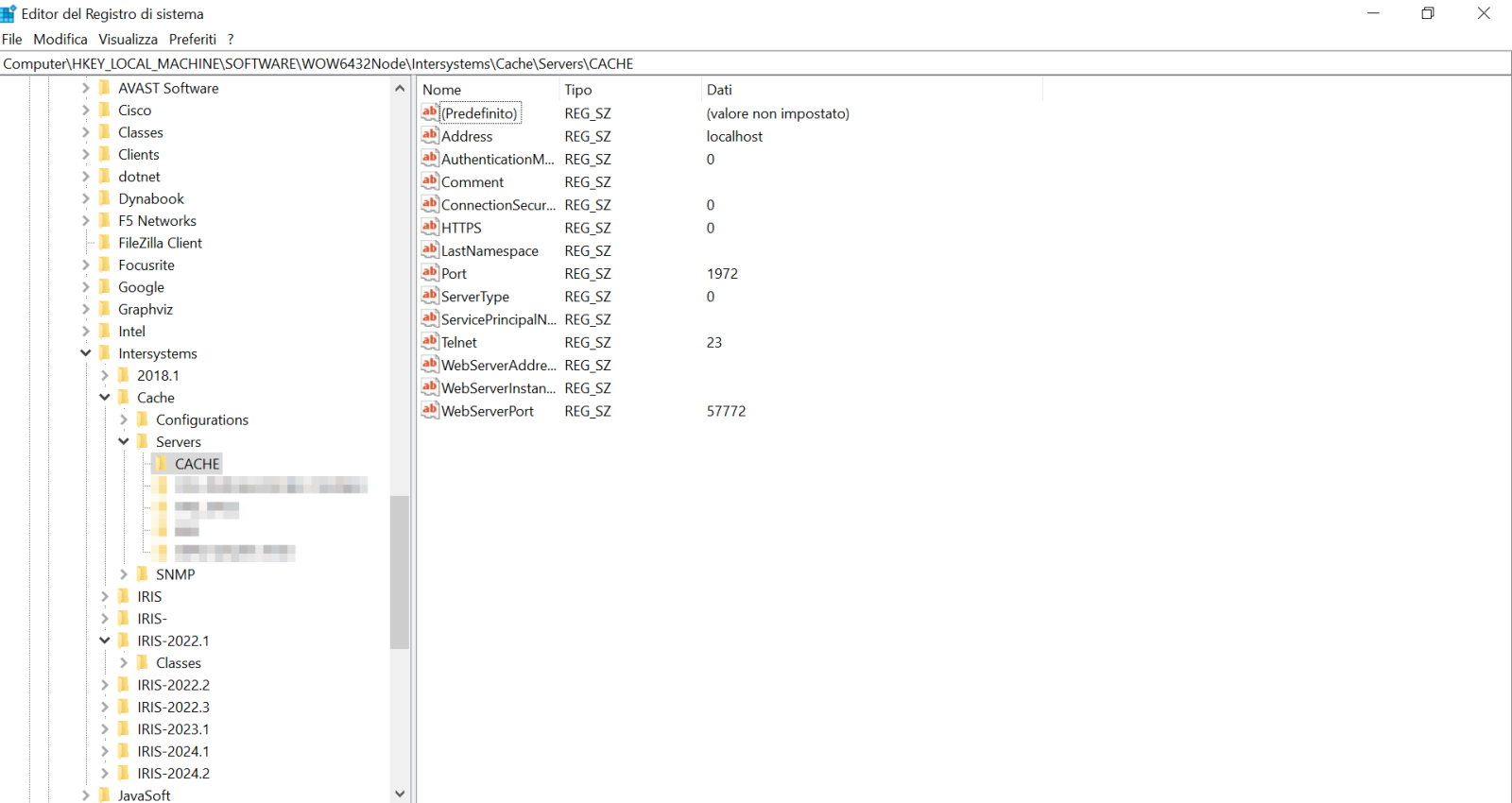Expand the Configurations key
This screenshot has width=1512, height=803.
(124, 419)
